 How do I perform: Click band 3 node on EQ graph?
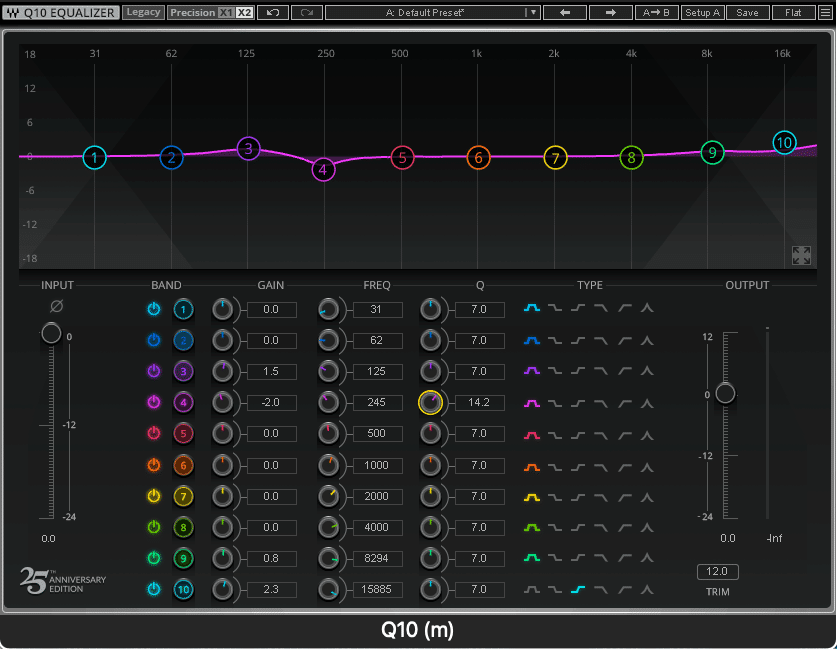click(x=248, y=148)
